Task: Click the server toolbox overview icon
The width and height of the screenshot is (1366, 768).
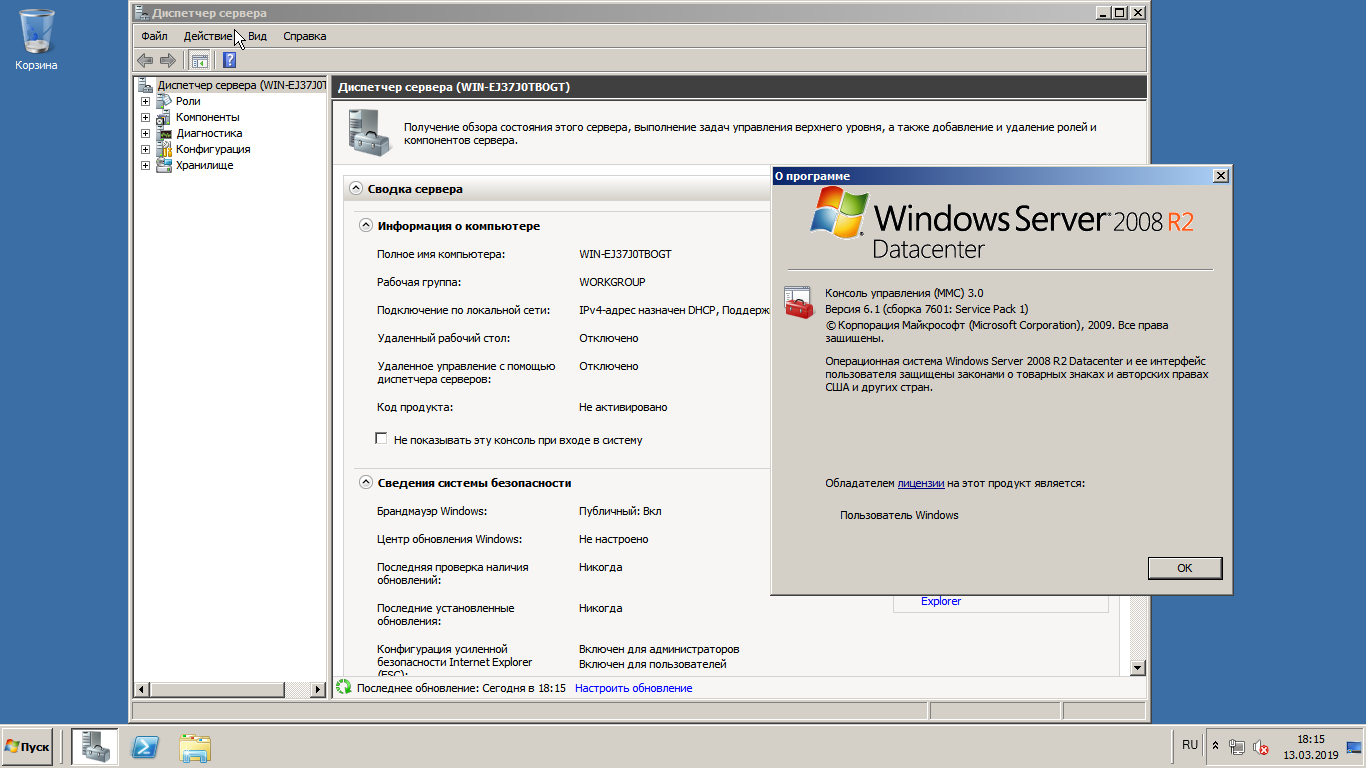Action: click(369, 133)
